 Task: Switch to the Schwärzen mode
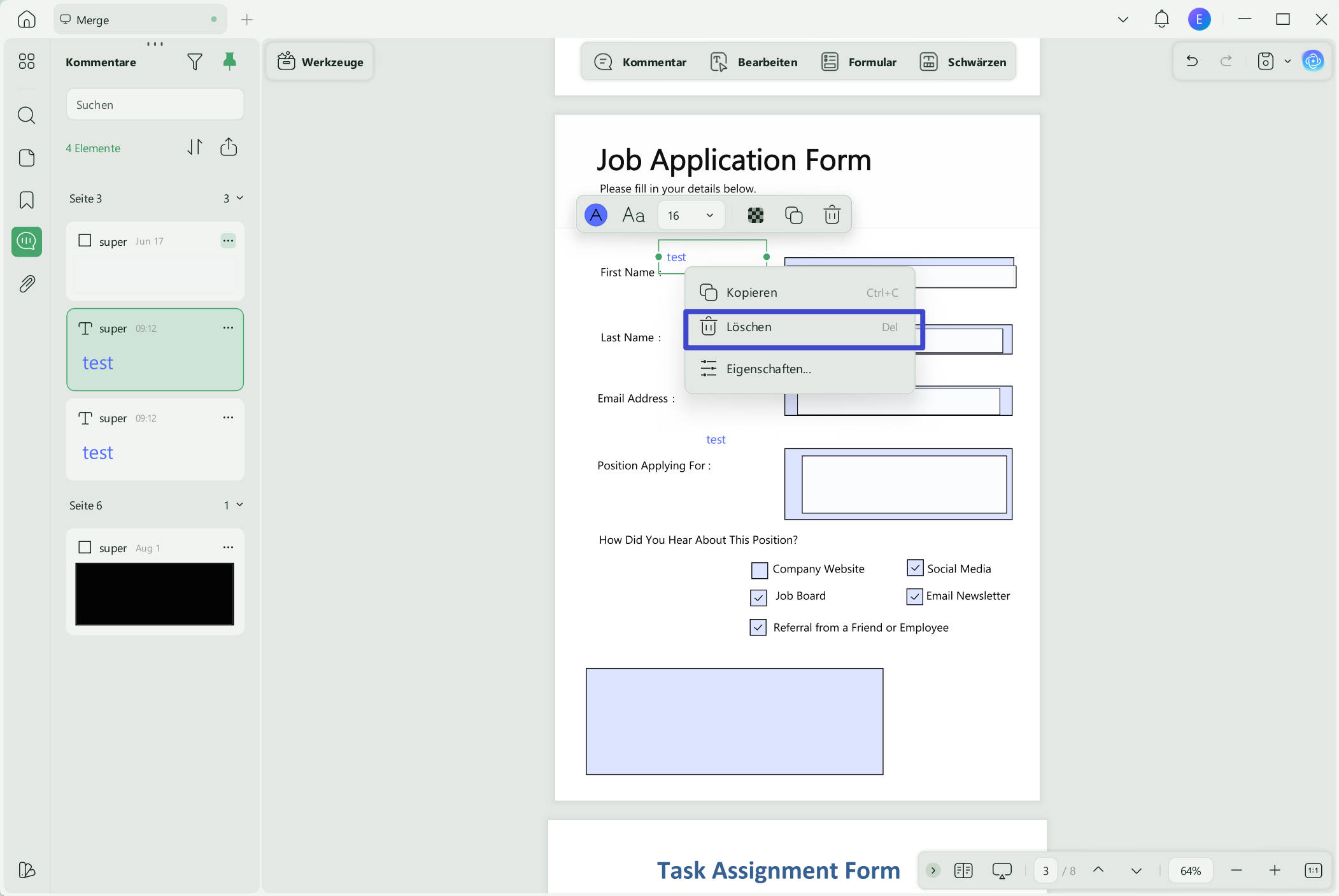(963, 62)
